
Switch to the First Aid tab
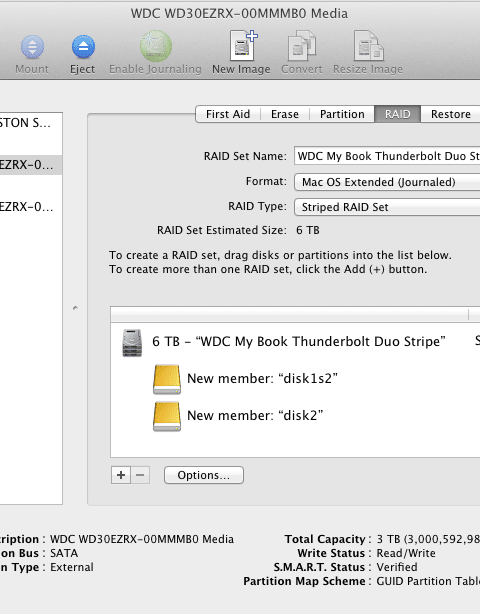tap(228, 114)
